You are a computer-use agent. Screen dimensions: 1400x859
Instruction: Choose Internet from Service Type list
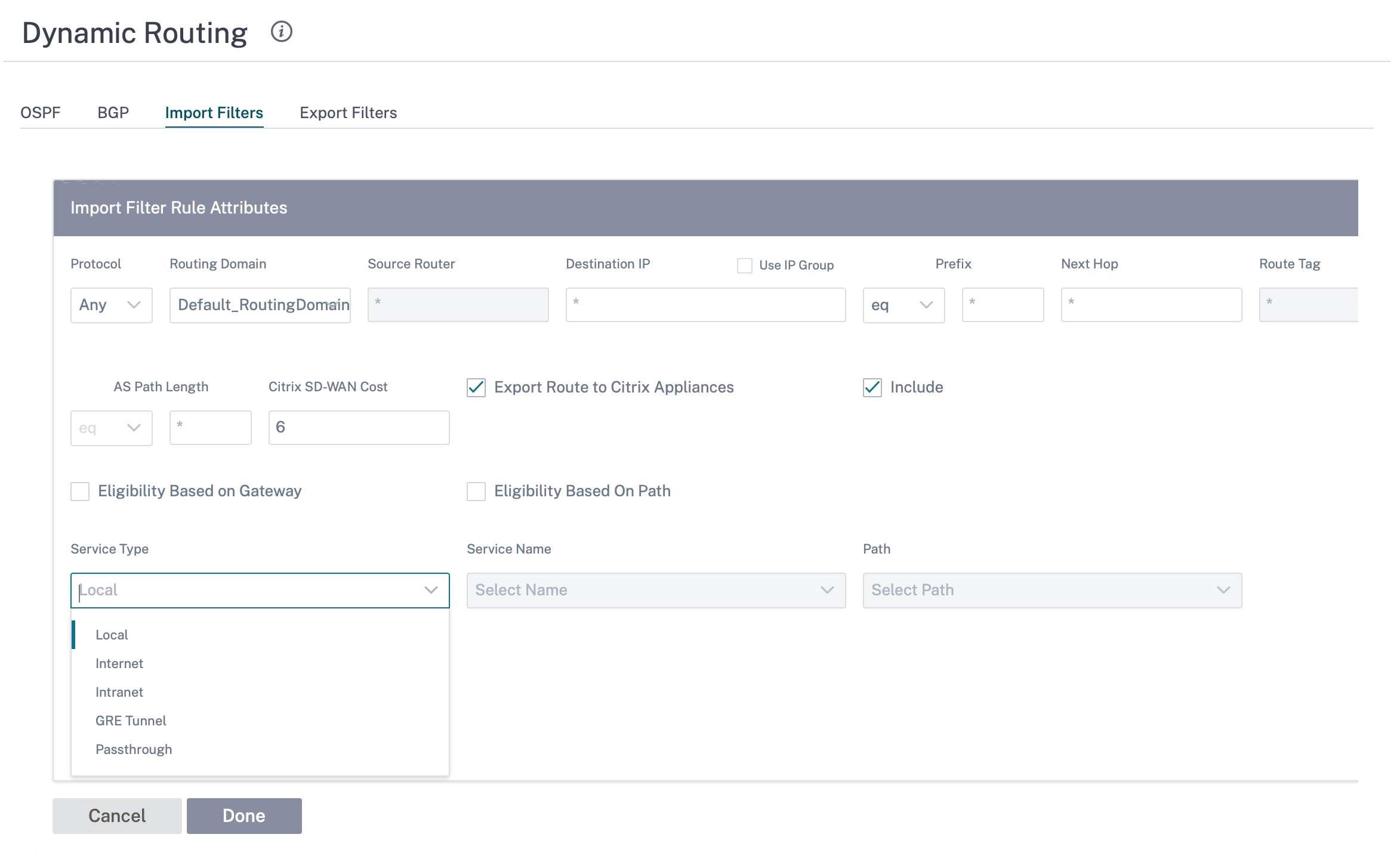click(x=260, y=663)
